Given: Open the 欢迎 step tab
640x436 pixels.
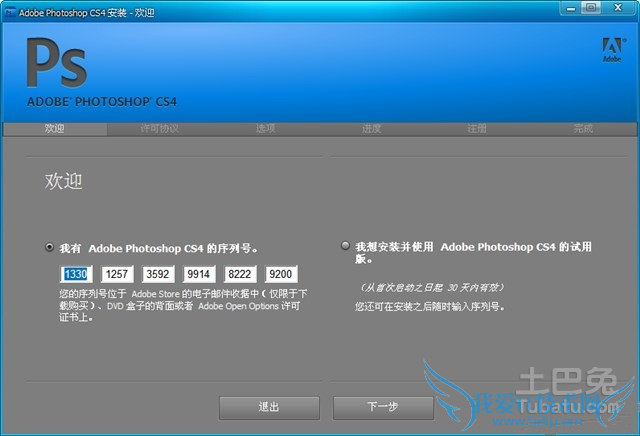Looking at the screenshot, I should (54, 129).
